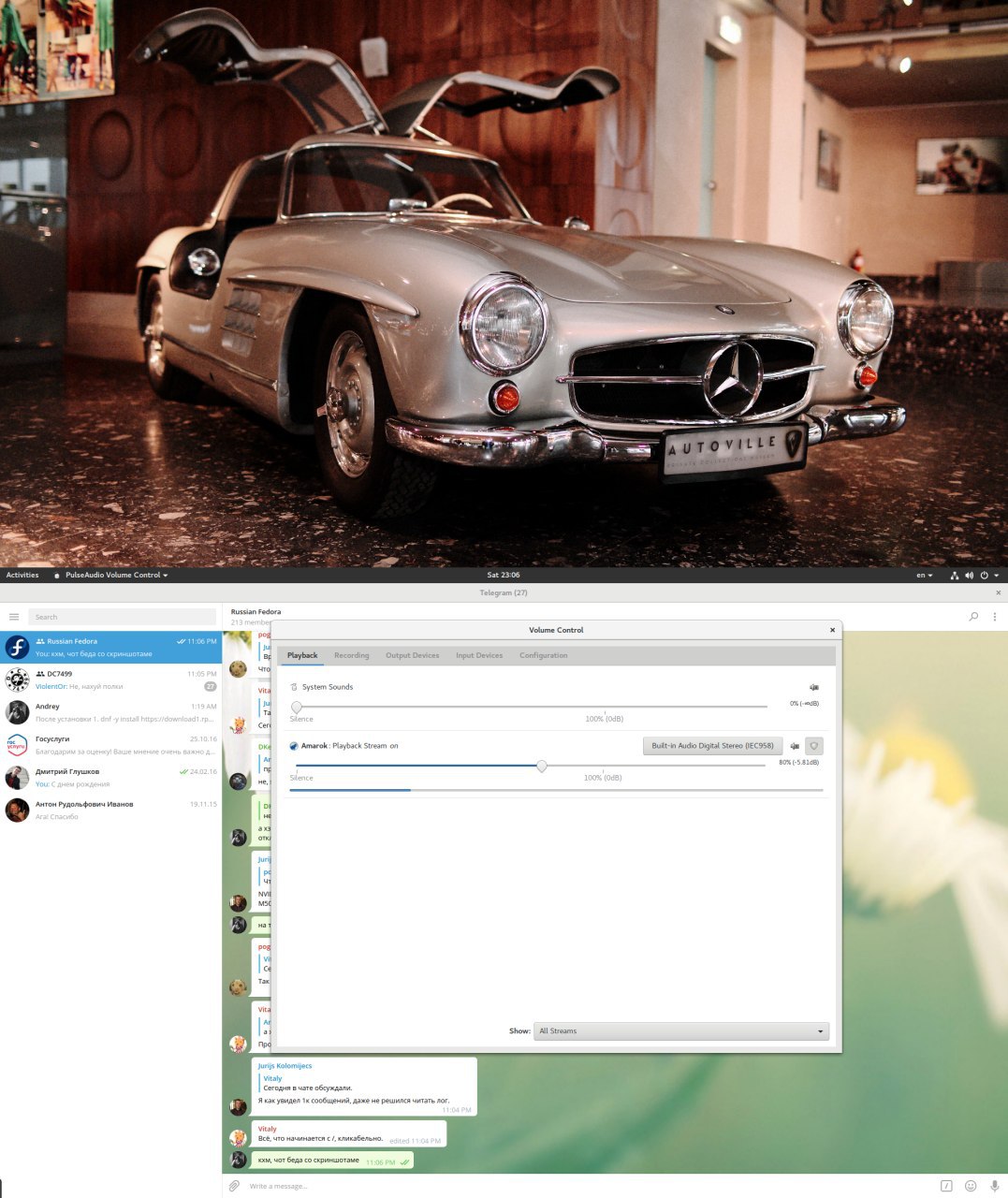Click the Russian Fedora chat header title
Screen dimensions: 1008x1198
coord(256,612)
